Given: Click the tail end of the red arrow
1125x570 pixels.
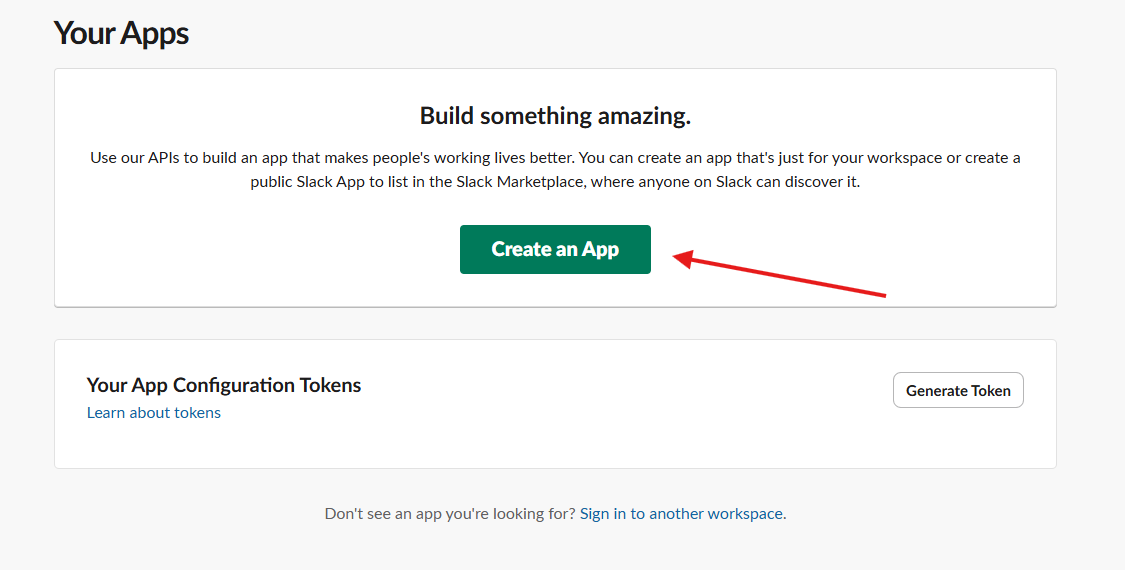Looking at the screenshot, I should tap(883, 295).
